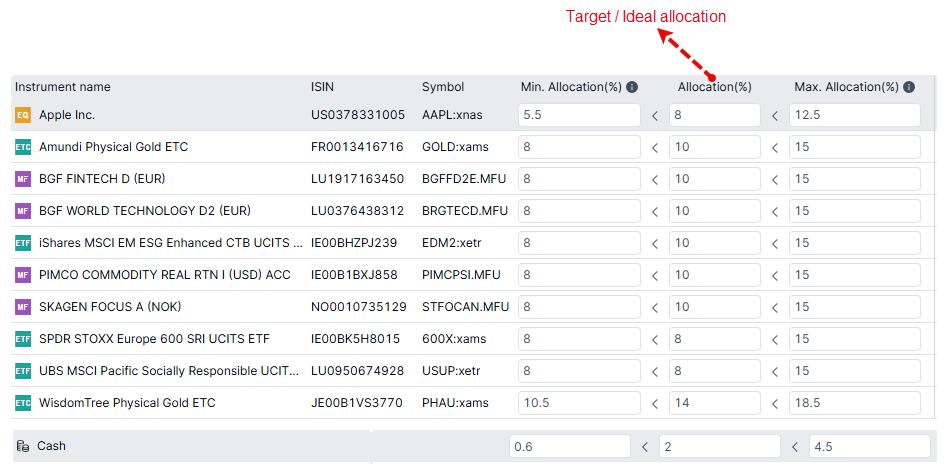Click the ETC badge for Amundi Physical Gold
Screen dimensions: 945x470
23,147
